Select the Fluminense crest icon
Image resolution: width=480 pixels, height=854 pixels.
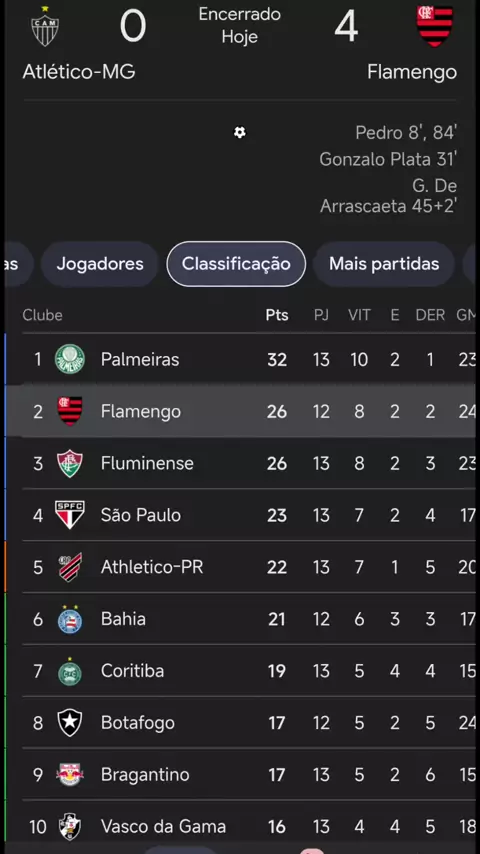(70, 463)
